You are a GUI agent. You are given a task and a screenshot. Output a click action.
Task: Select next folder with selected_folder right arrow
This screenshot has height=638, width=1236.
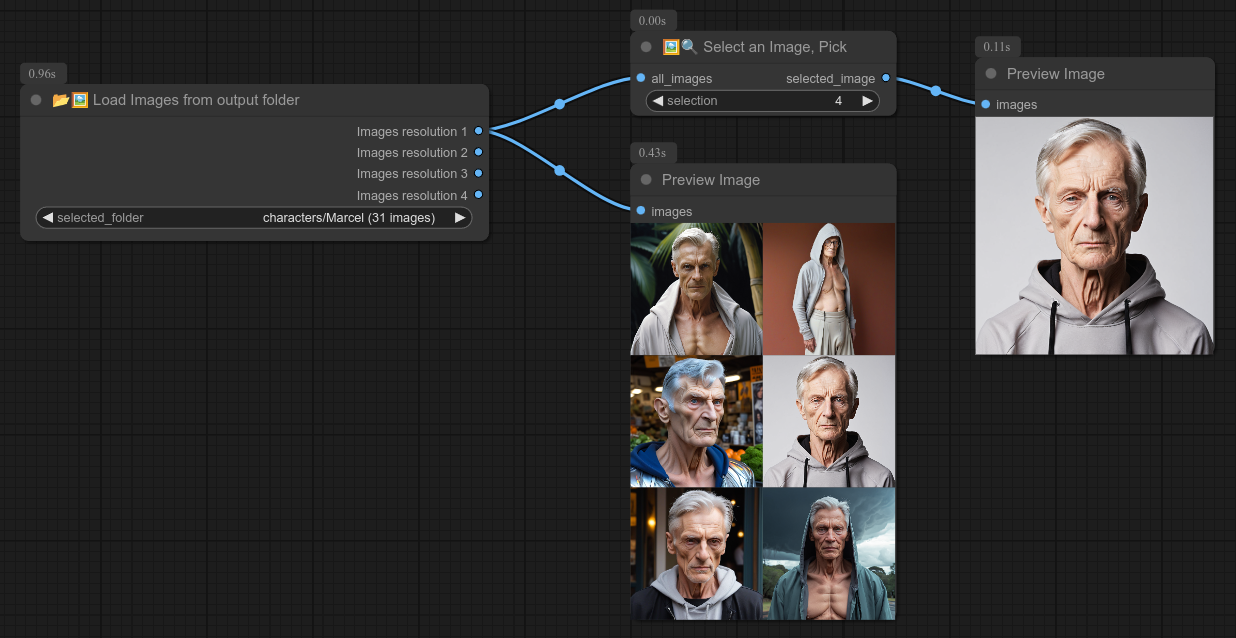[460, 217]
